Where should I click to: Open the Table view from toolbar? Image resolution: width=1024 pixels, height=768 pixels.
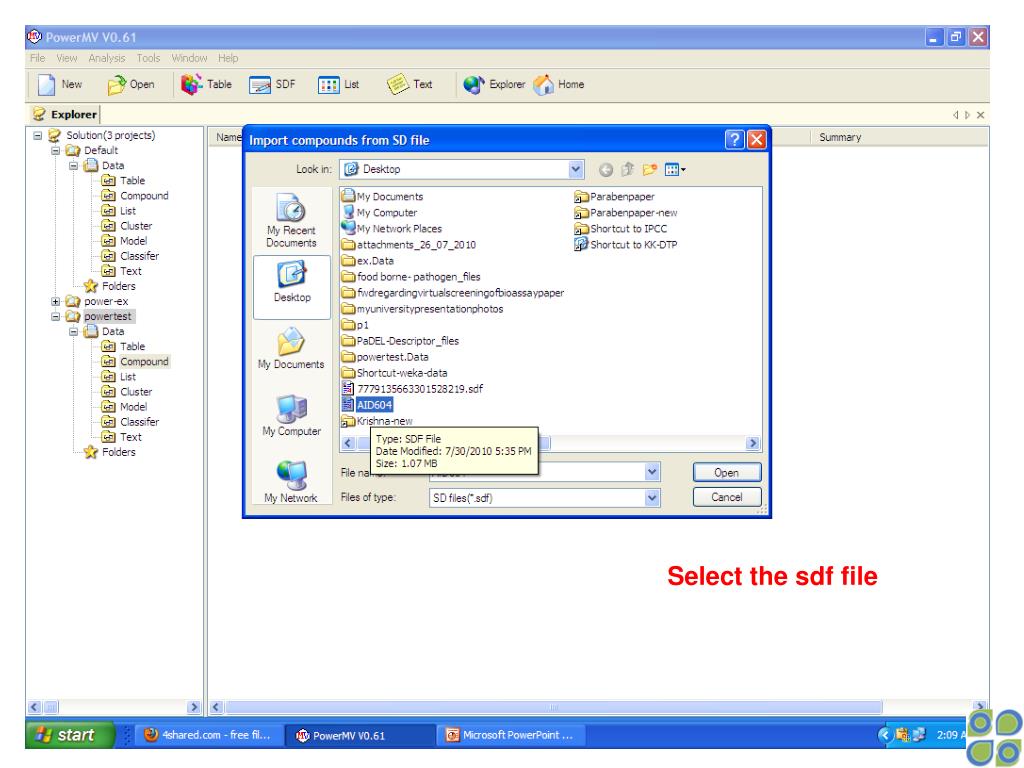206,84
